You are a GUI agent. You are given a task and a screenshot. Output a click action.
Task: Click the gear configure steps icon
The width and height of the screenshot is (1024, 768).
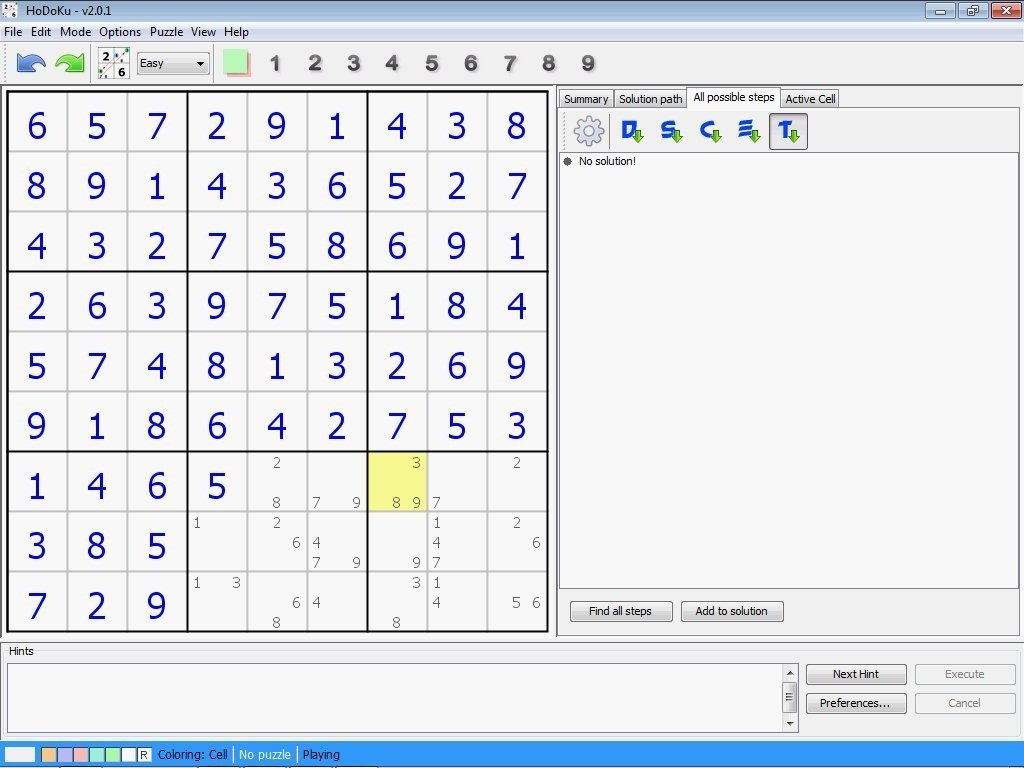tap(588, 131)
